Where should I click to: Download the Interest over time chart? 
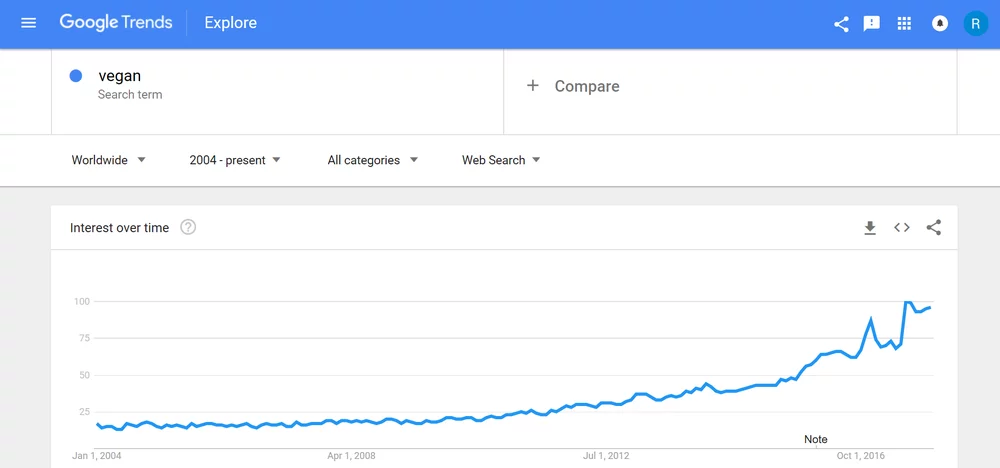pos(870,228)
